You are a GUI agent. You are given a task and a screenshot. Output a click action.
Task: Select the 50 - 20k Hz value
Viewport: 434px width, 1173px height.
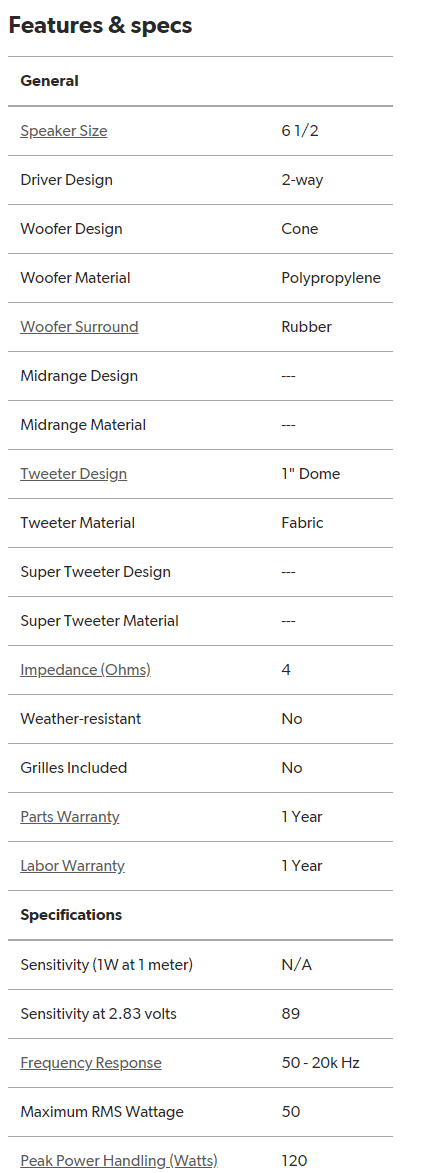320,1062
